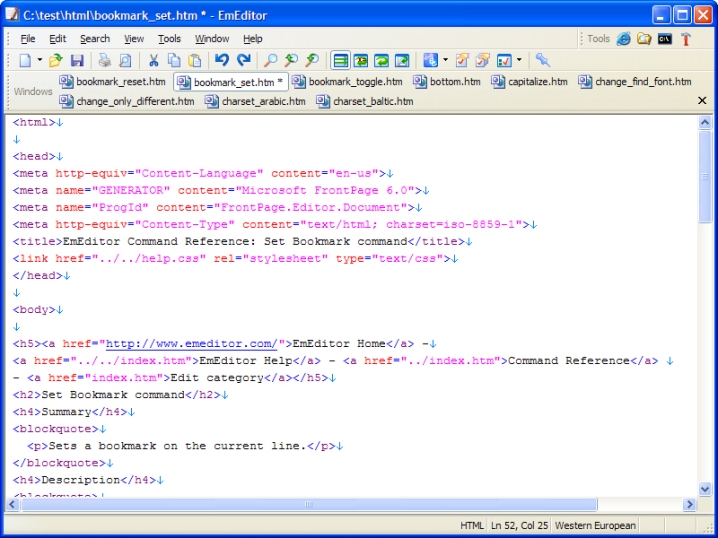Click the Save disk icon

[x=77, y=61]
